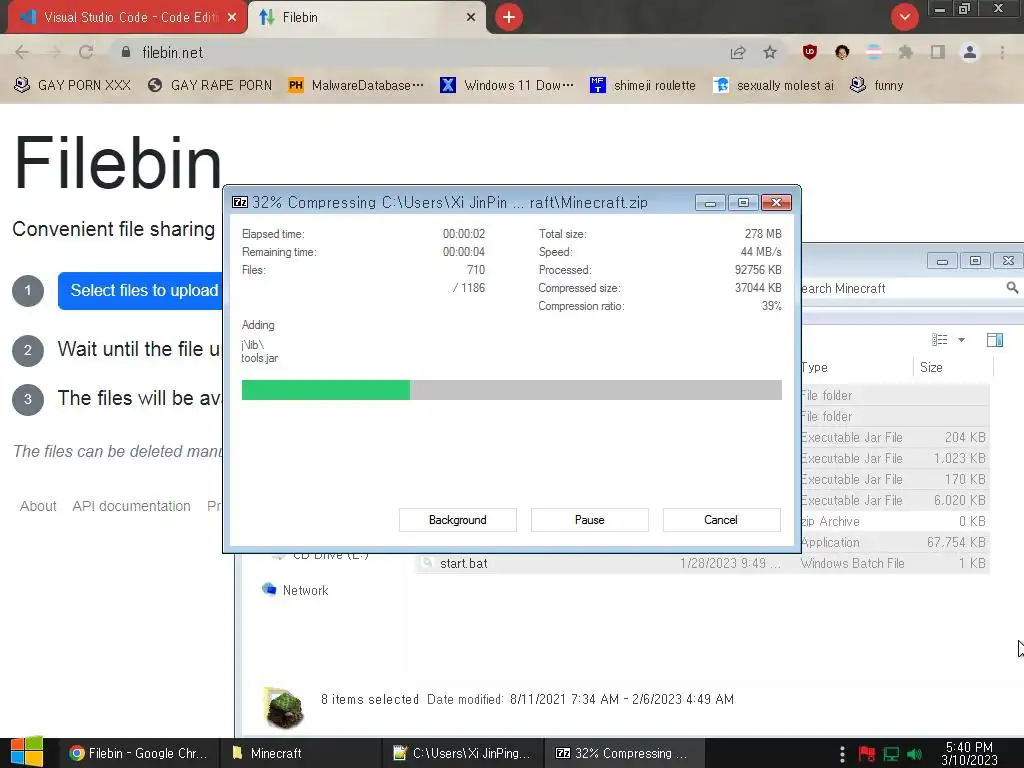Switch to Minecraft folder taskbar item
The height and width of the screenshot is (768, 1024).
(300, 753)
